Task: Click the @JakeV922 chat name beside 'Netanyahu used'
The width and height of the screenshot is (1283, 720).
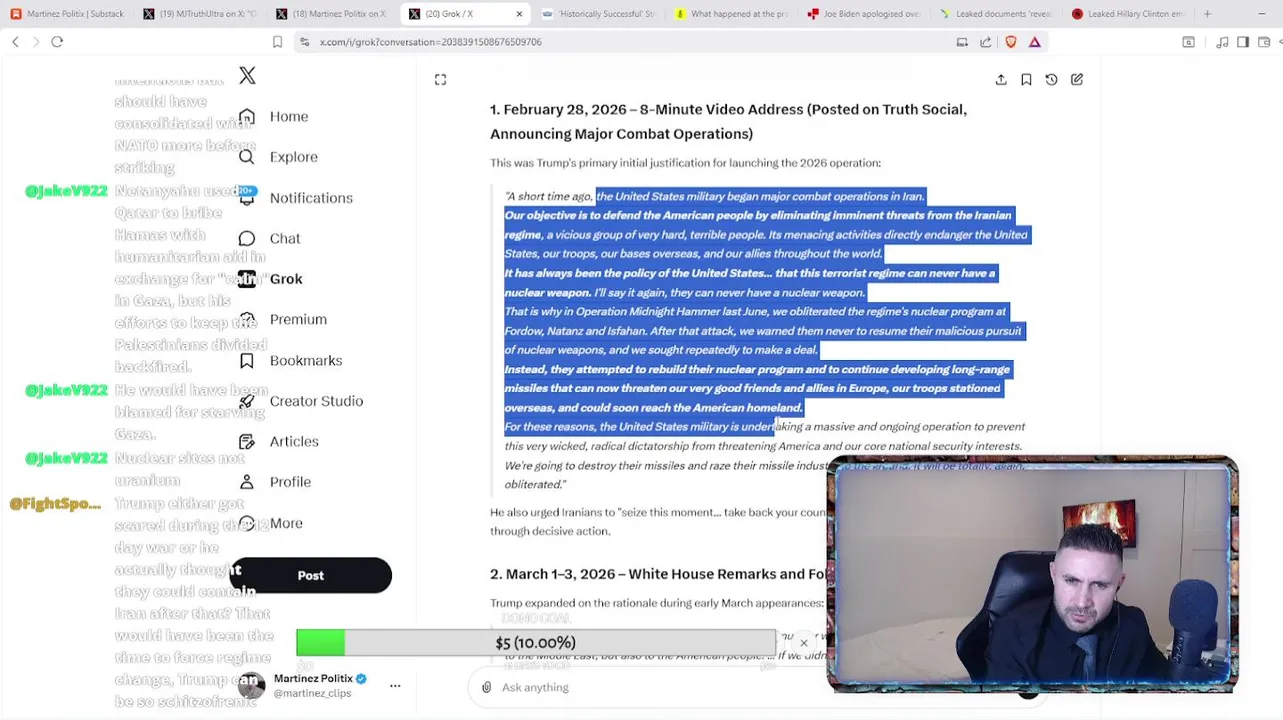Action: [x=66, y=191]
